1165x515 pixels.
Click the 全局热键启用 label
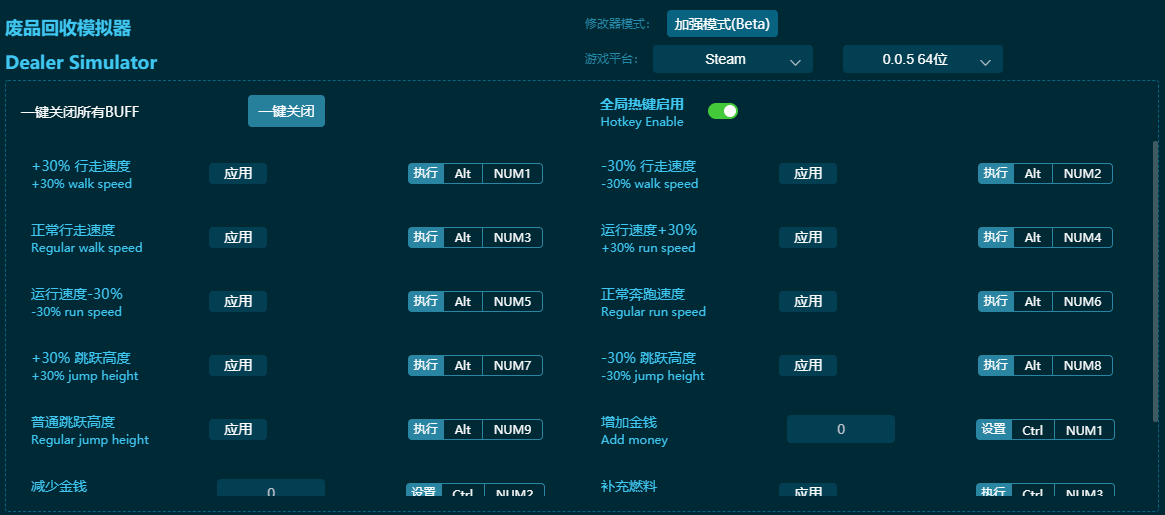point(642,104)
